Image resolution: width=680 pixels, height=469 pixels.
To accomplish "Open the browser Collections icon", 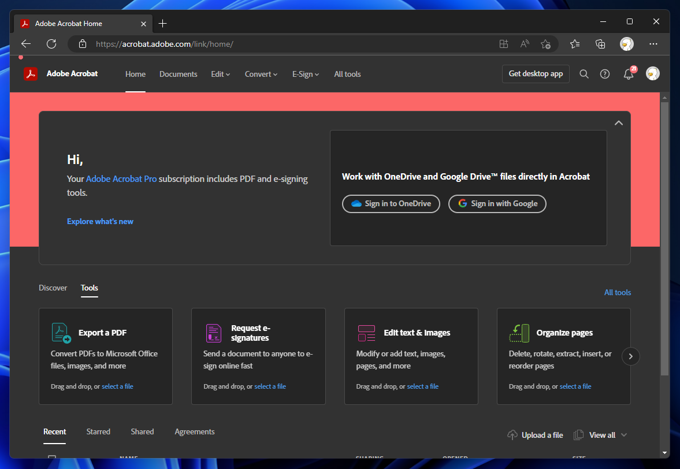I will [600, 44].
